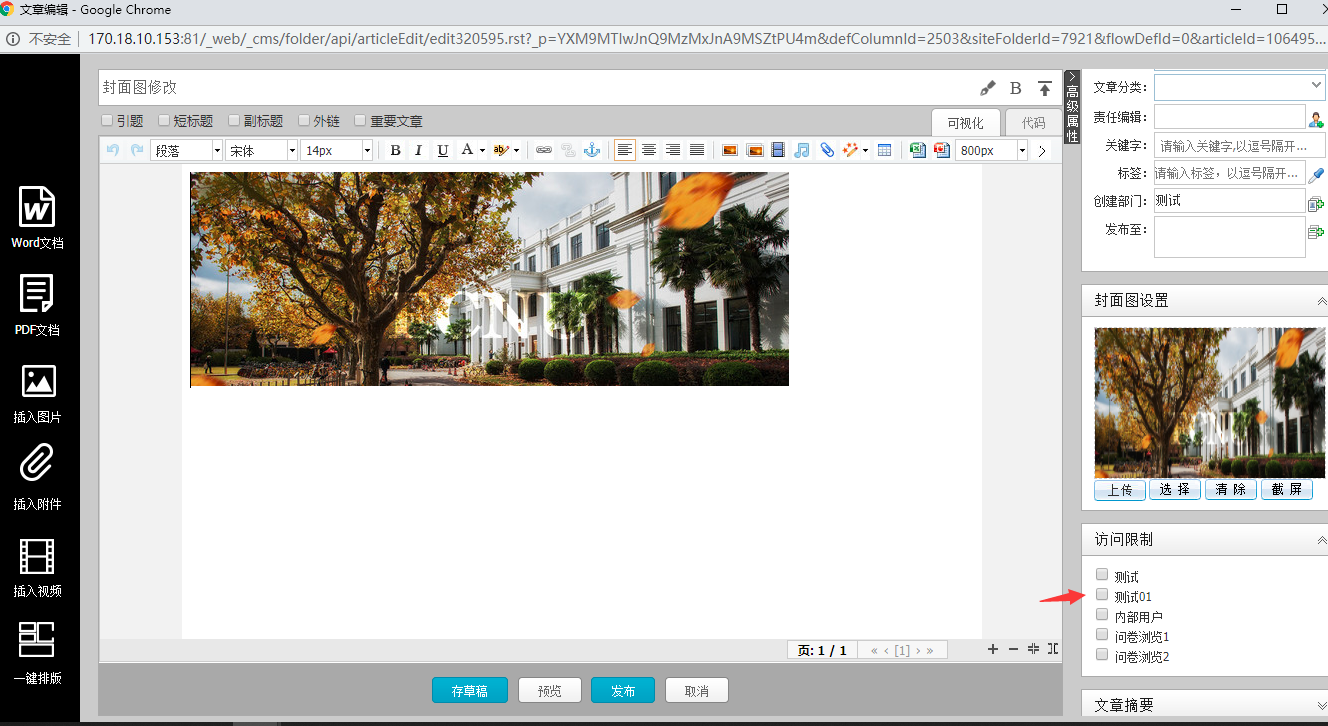Switch to the 可视化 editor tab
Screen dimensions: 1328x726
click(x=965, y=122)
